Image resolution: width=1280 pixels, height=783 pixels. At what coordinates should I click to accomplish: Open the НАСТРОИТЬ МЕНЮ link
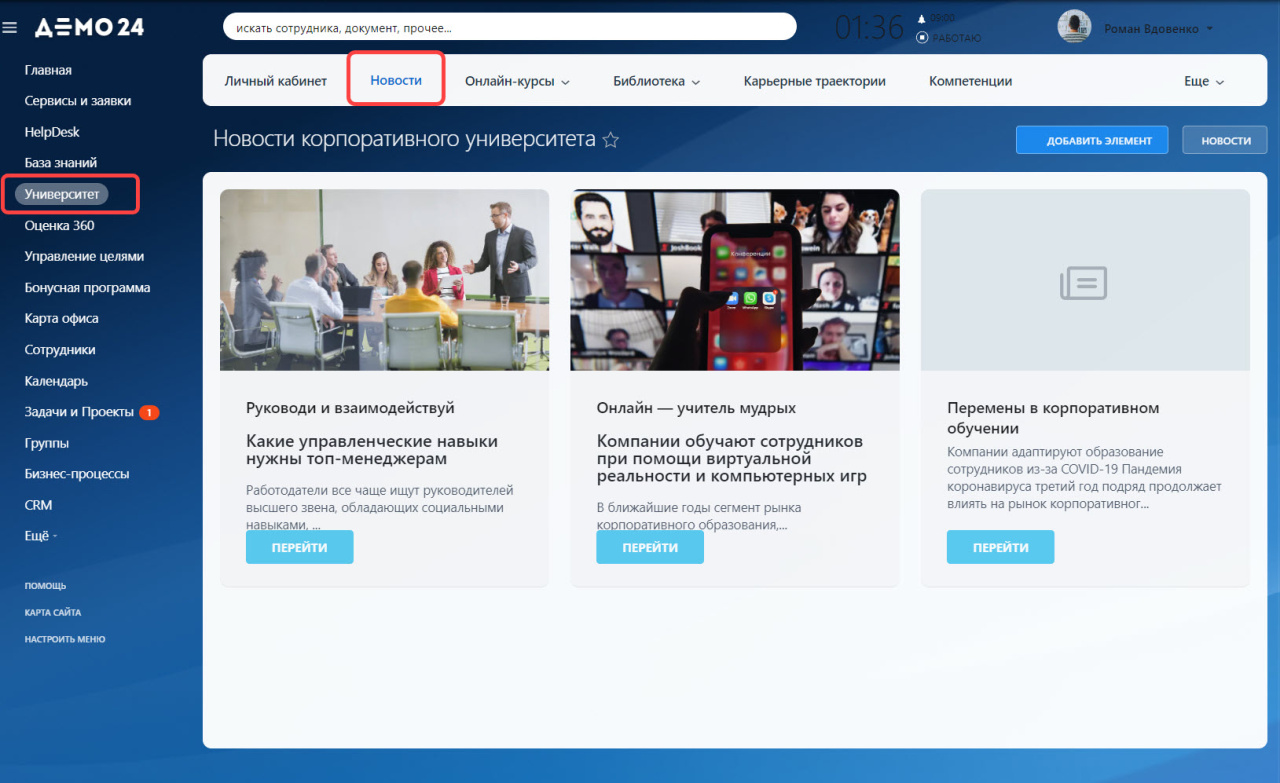65,639
